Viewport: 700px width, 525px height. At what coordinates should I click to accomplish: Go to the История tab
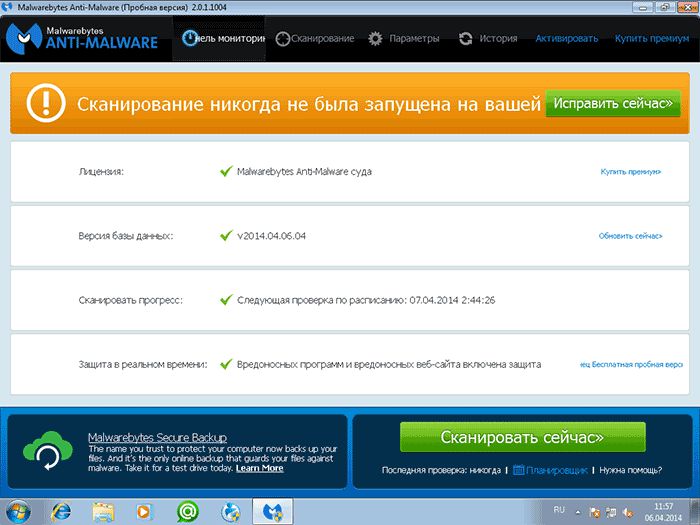click(488, 39)
